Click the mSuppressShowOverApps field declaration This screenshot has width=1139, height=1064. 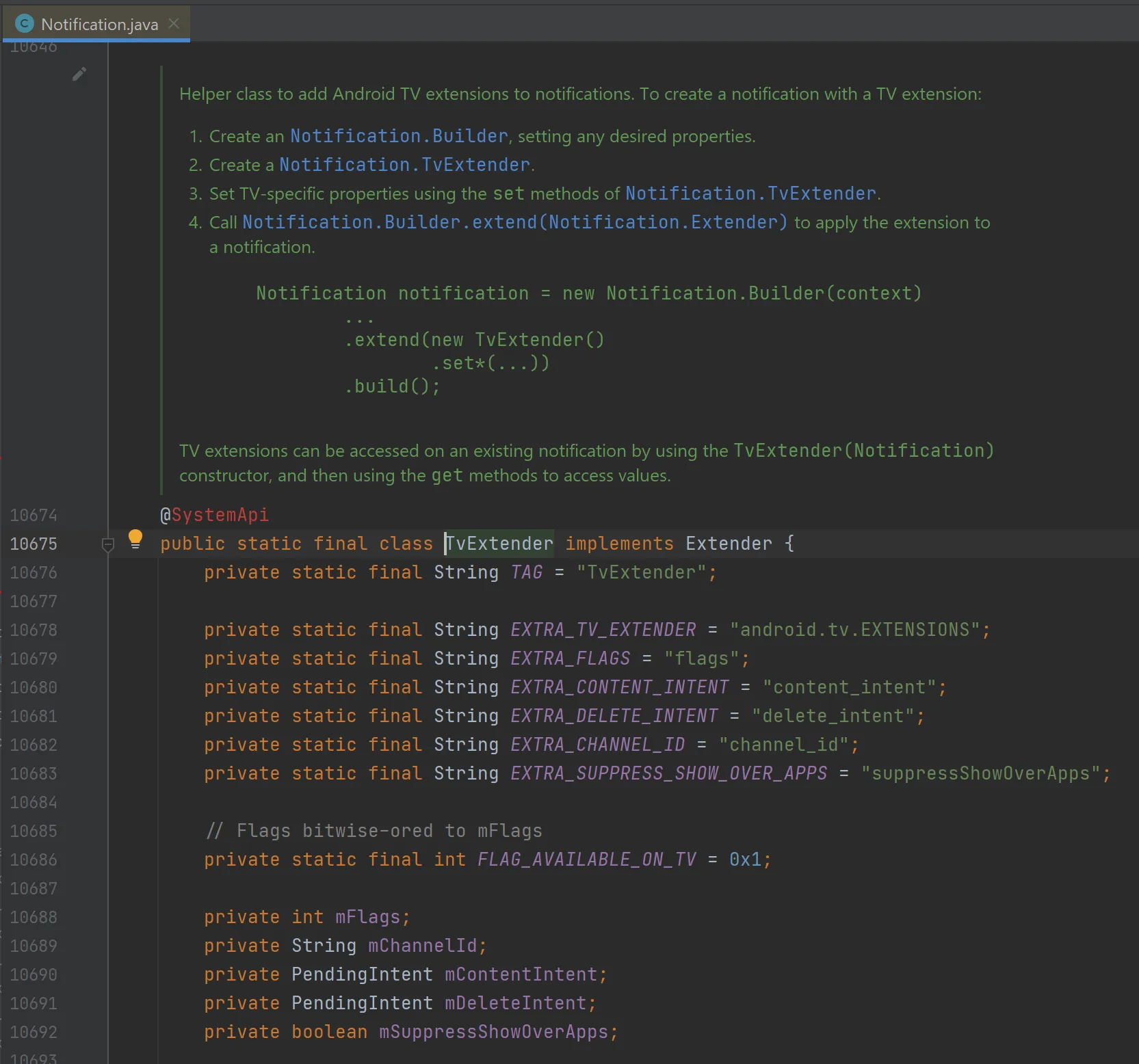pyautogui.click(x=493, y=1032)
